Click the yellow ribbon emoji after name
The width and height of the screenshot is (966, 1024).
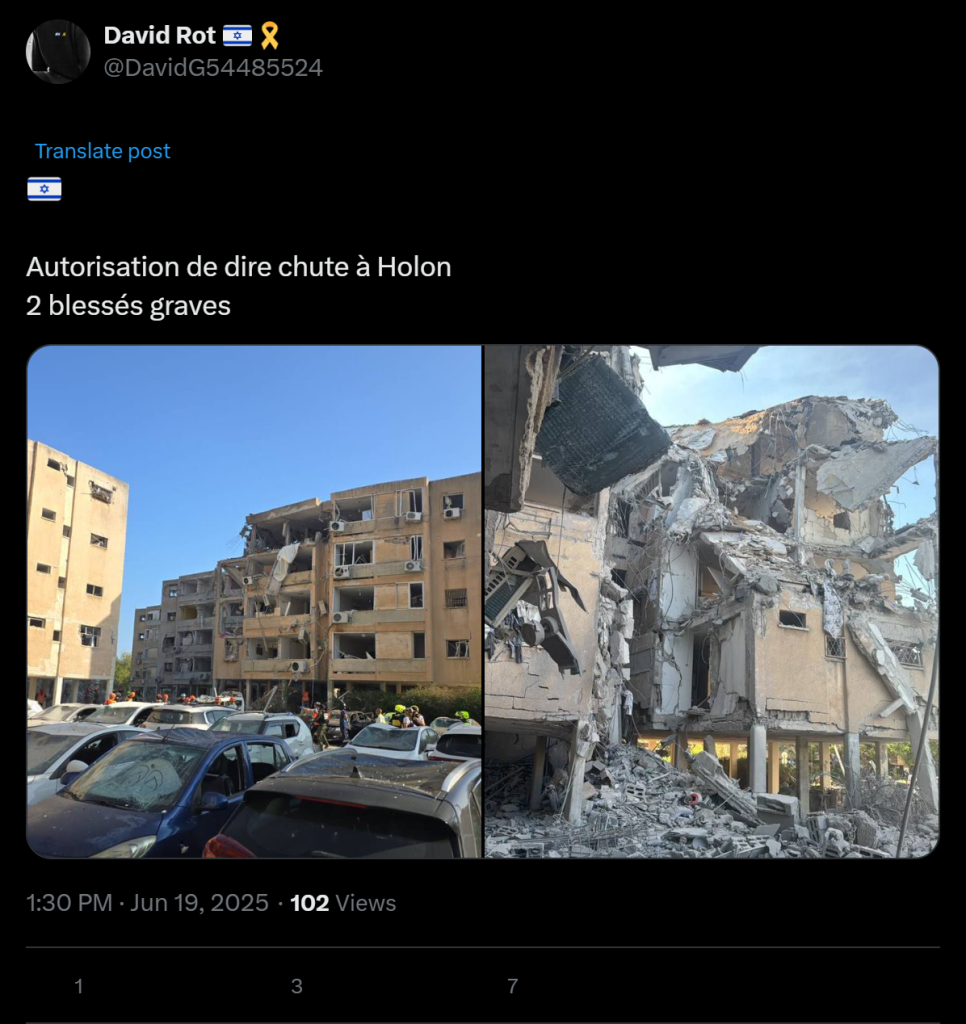click(x=269, y=36)
